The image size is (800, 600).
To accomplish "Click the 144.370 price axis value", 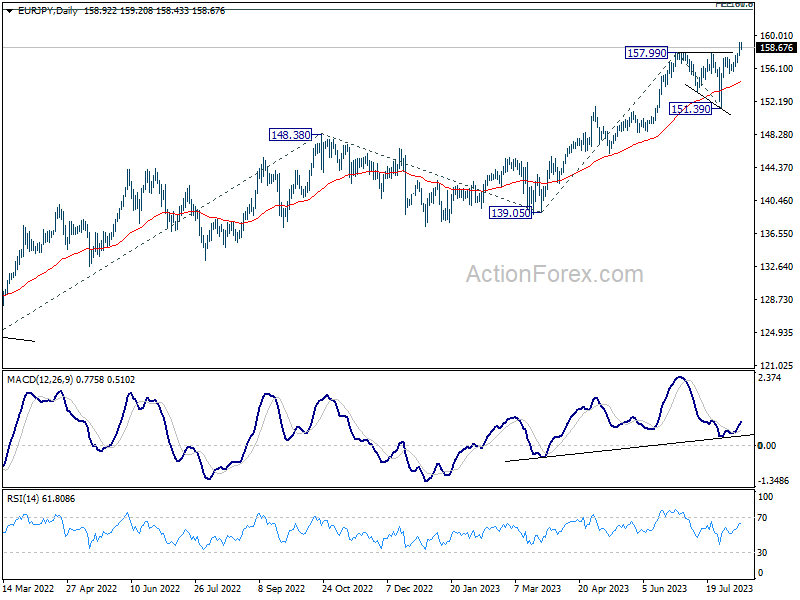I will pyautogui.click(x=777, y=167).
